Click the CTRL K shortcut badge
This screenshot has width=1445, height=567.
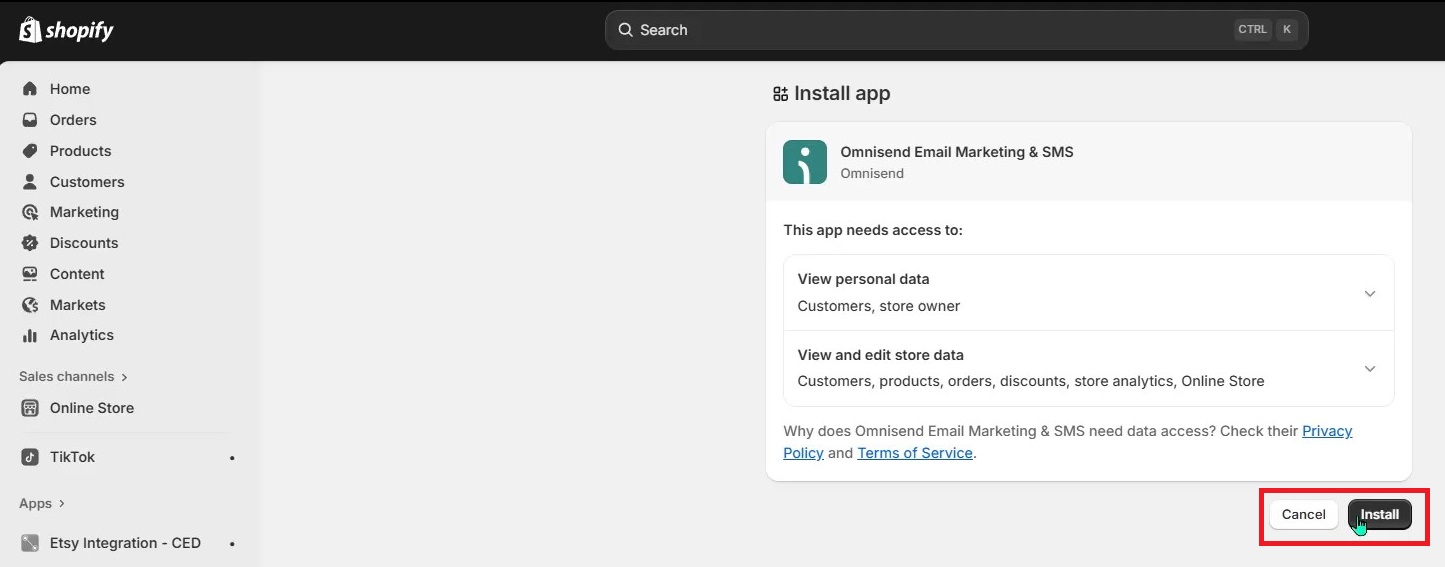(1265, 30)
